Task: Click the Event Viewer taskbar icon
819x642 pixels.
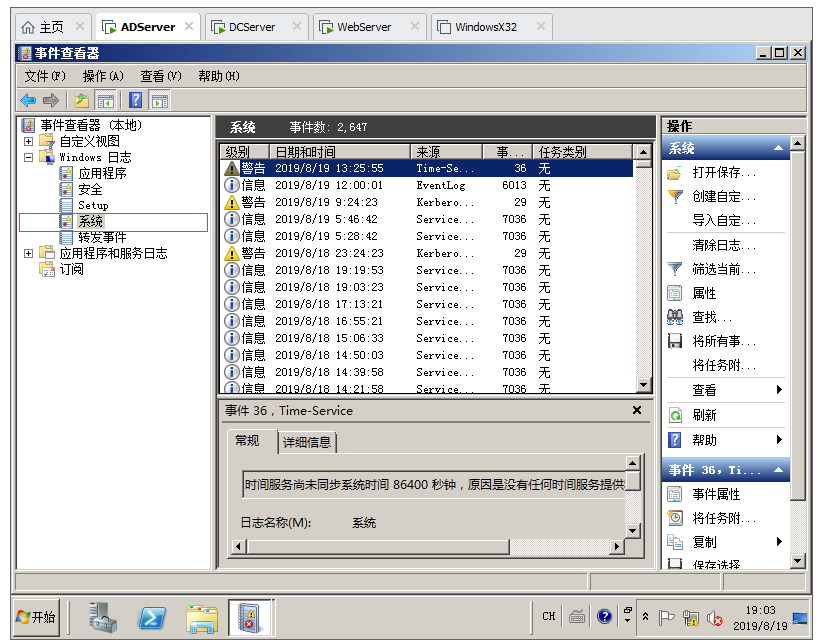Action: click(249, 617)
